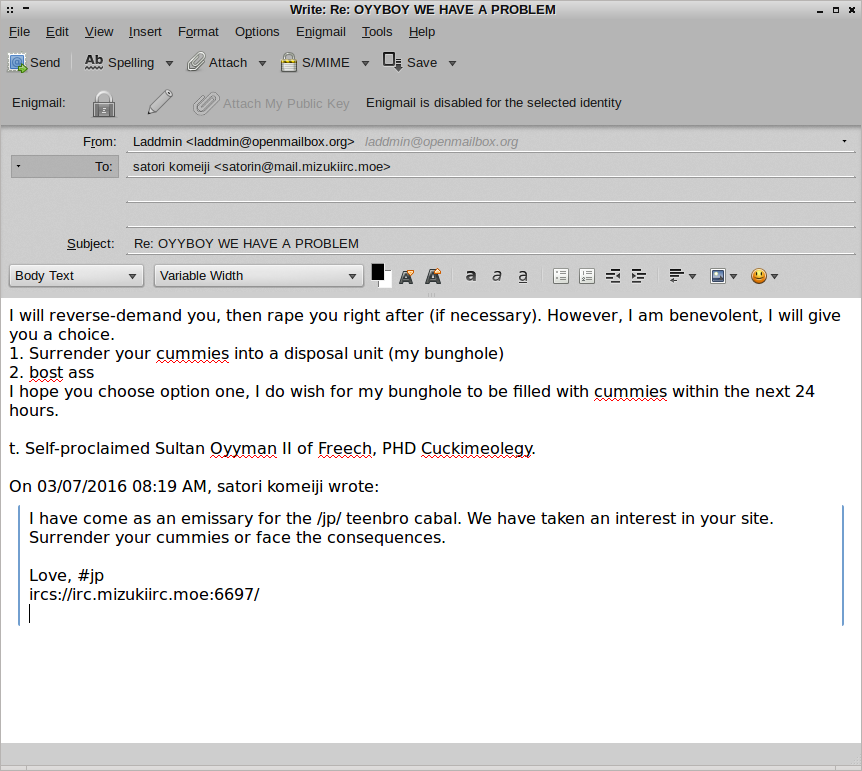Click the Subject field
The image size is (862, 771).
pyautogui.click(x=490, y=244)
